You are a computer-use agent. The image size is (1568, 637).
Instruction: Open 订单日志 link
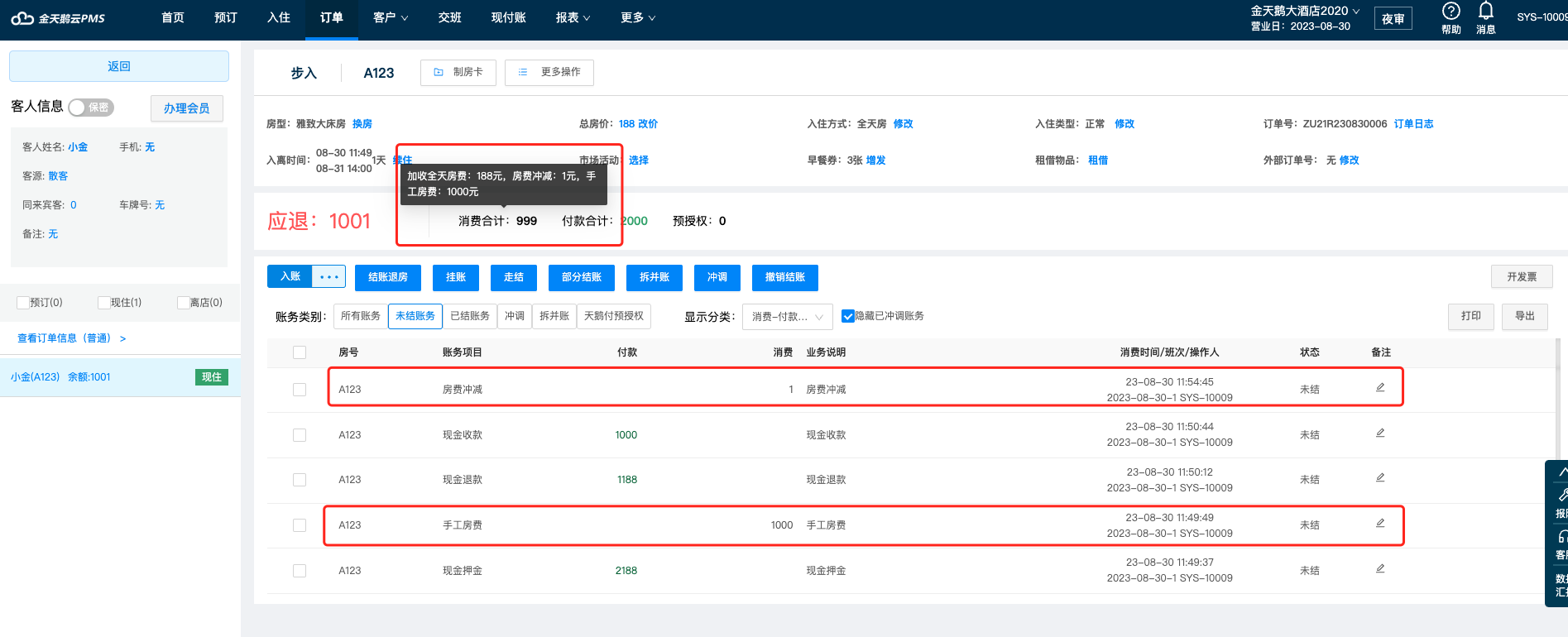[x=1413, y=124]
